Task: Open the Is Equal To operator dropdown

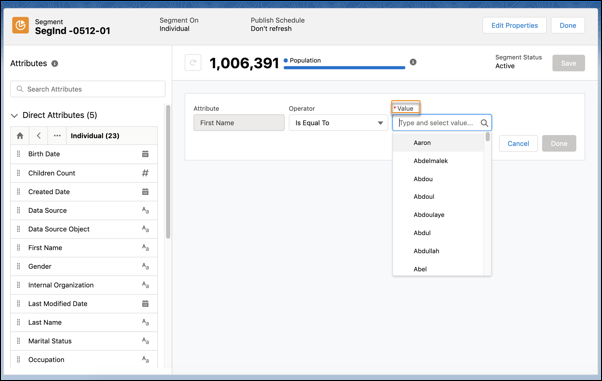Action: [x=338, y=123]
